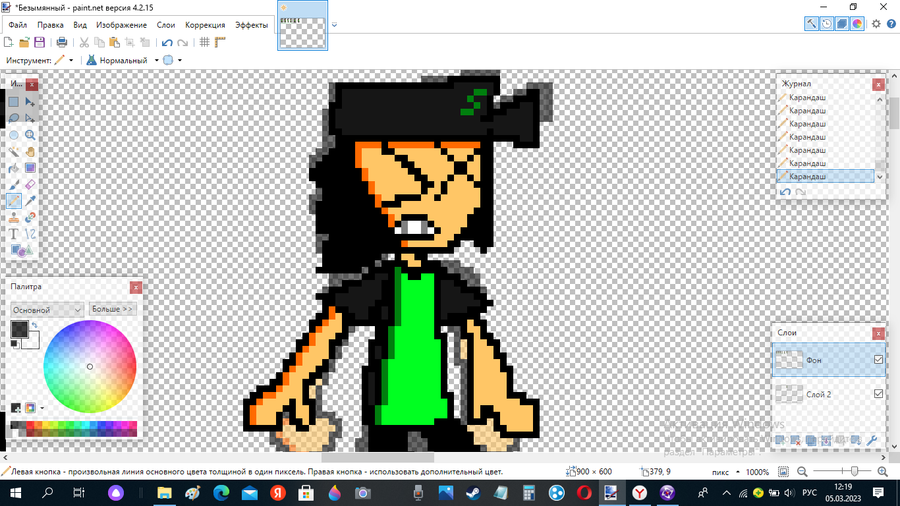Choose the Recolor tool
900x506 pixels.
click(x=30, y=217)
